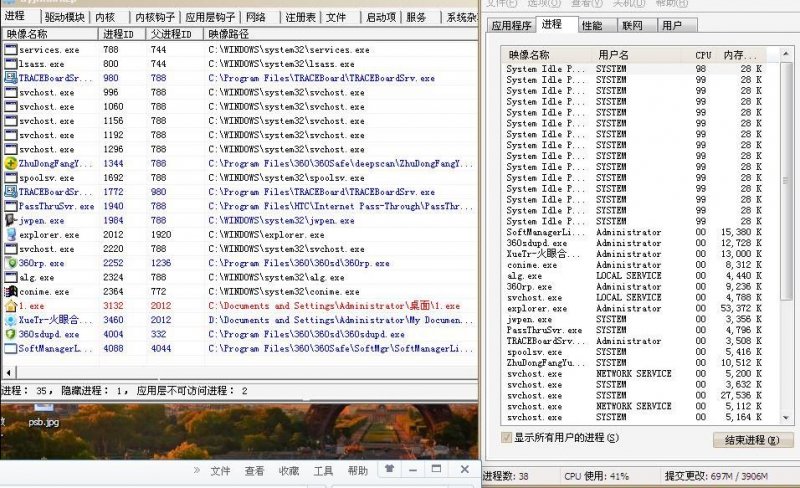This screenshot has height=488, width=800.
Task: Open the 查看 menu in bottom bar
Action: pyautogui.click(x=254, y=471)
